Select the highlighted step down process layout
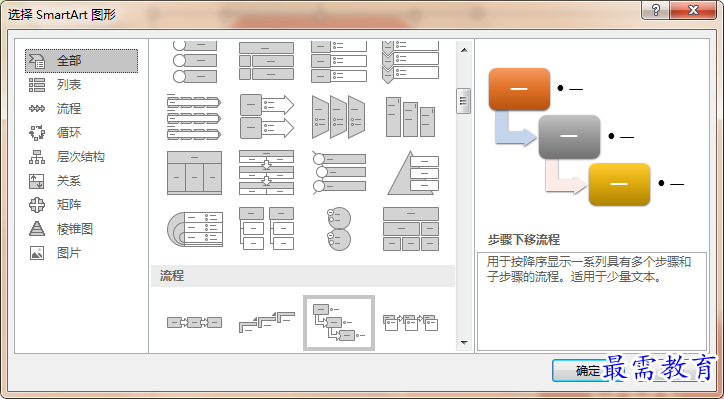 tap(339, 322)
